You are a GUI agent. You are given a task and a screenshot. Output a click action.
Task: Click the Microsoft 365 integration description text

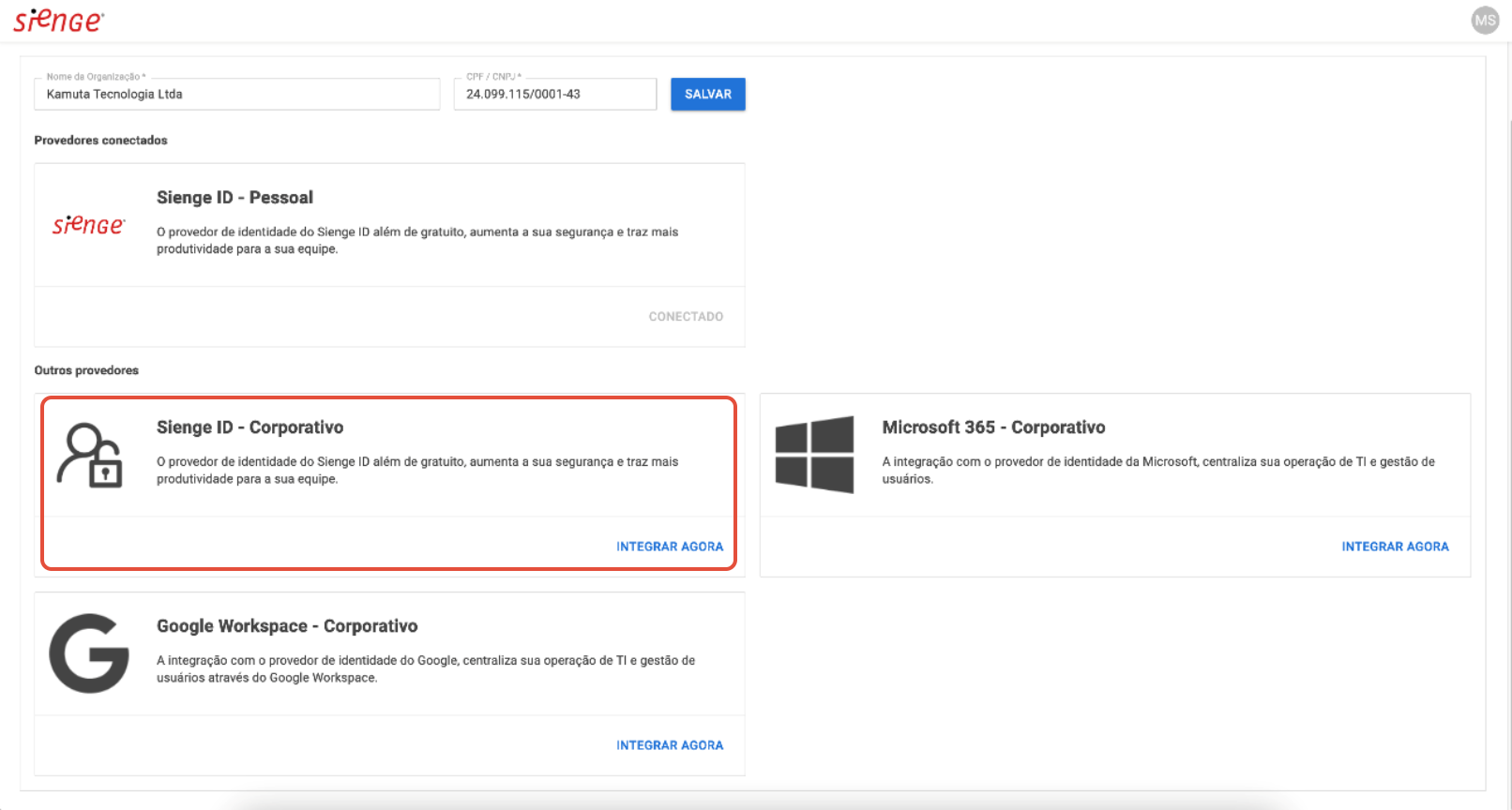pyautogui.click(x=1158, y=470)
